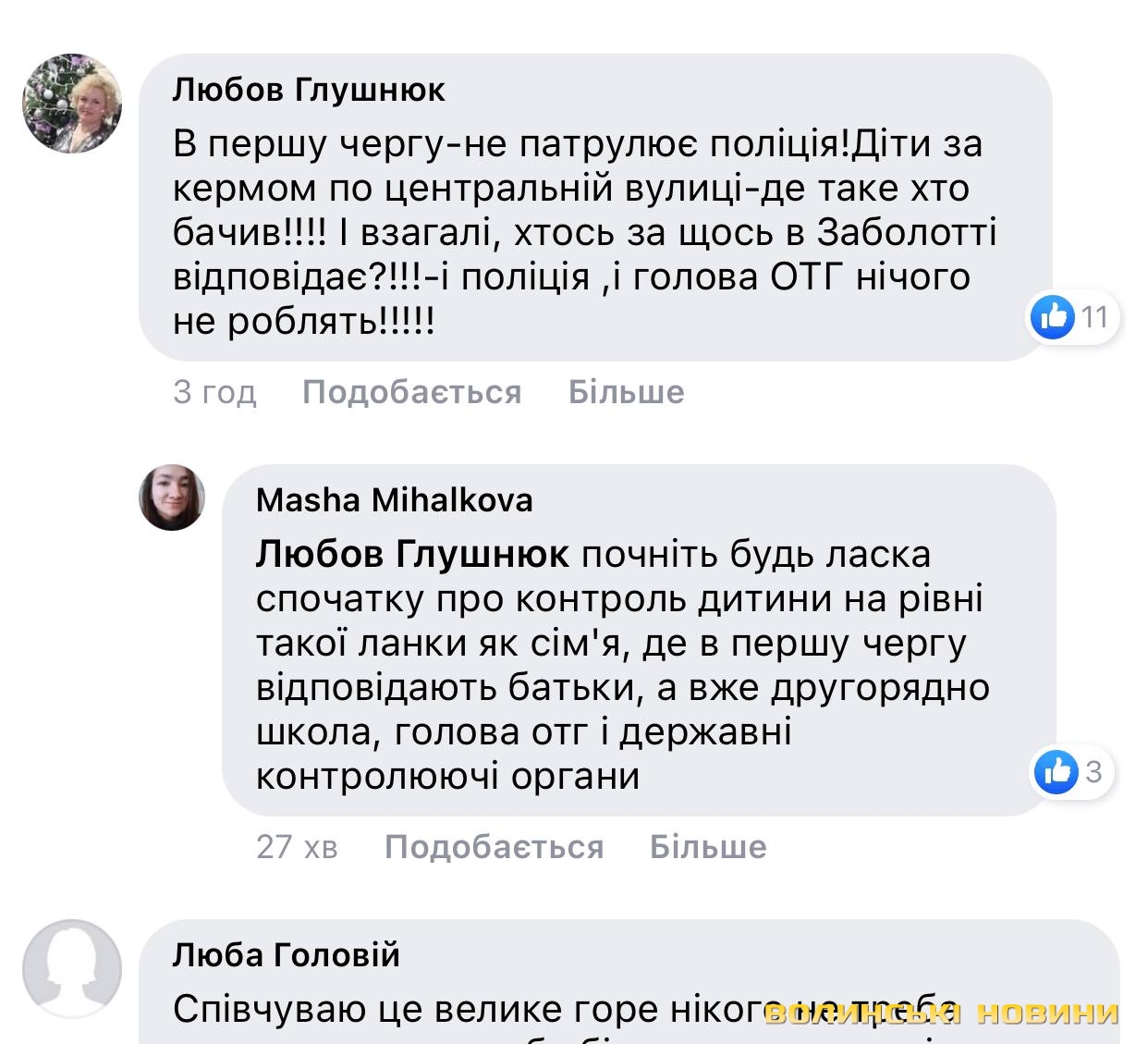Click Люба Головій's default profile avatar

pos(72,968)
